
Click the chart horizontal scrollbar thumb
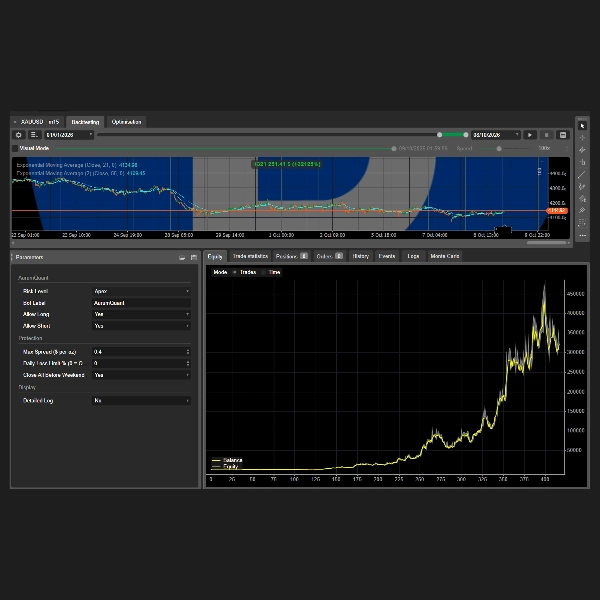546,243
